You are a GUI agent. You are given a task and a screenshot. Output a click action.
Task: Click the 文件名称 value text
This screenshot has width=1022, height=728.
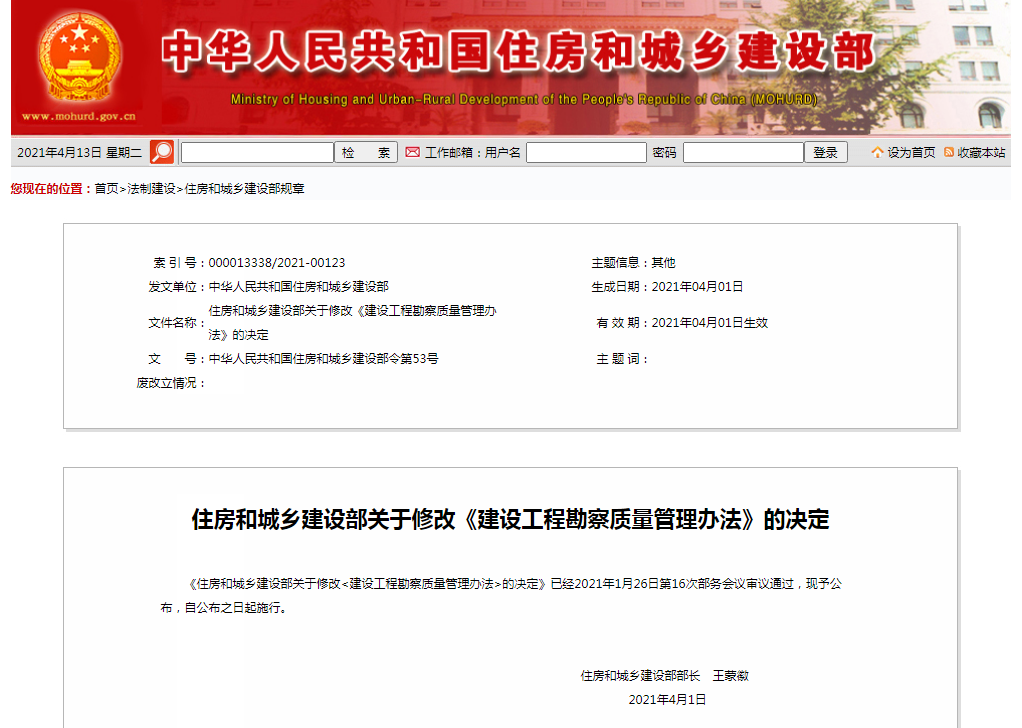pyautogui.click(x=352, y=323)
